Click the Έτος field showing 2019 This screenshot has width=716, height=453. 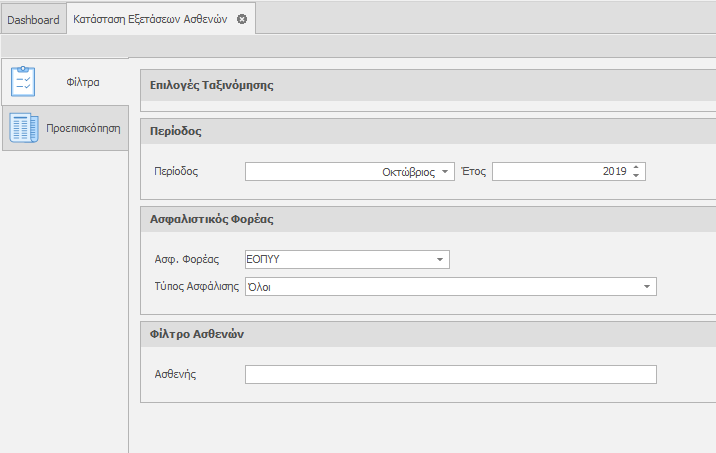click(560, 172)
